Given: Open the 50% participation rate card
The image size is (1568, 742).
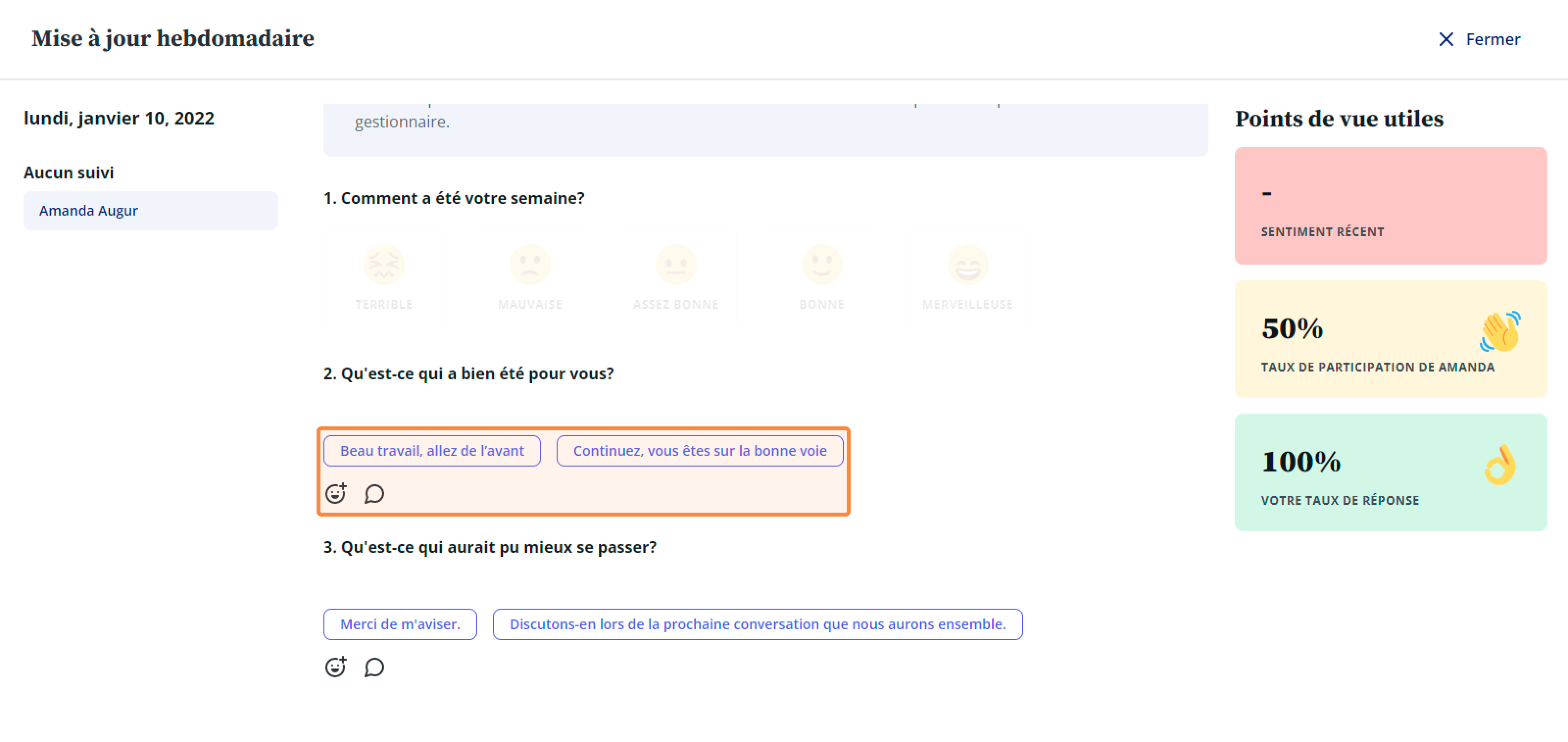Looking at the screenshot, I should (x=1390, y=339).
